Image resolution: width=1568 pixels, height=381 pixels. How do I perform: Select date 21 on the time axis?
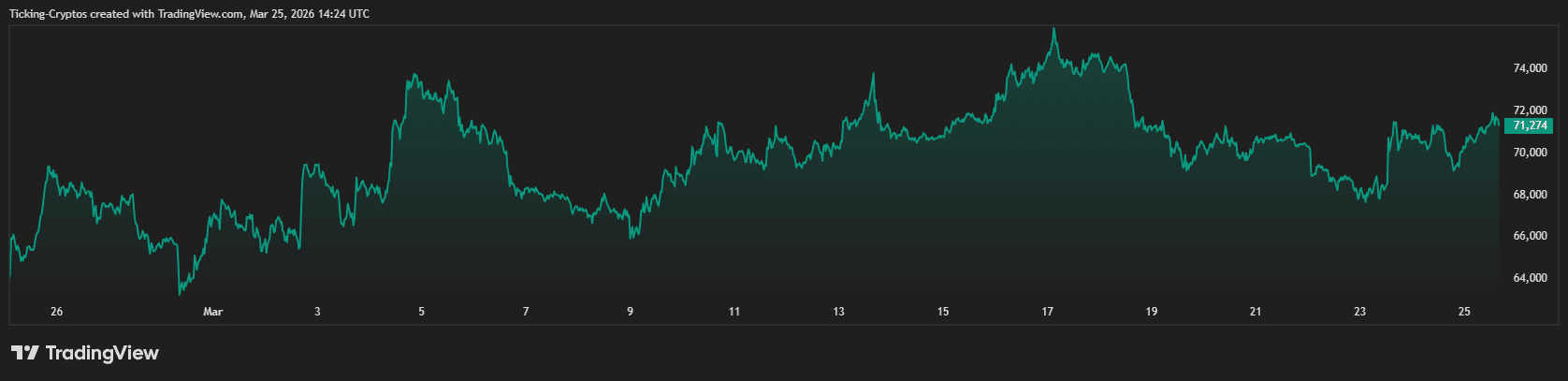coord(1256,312)
